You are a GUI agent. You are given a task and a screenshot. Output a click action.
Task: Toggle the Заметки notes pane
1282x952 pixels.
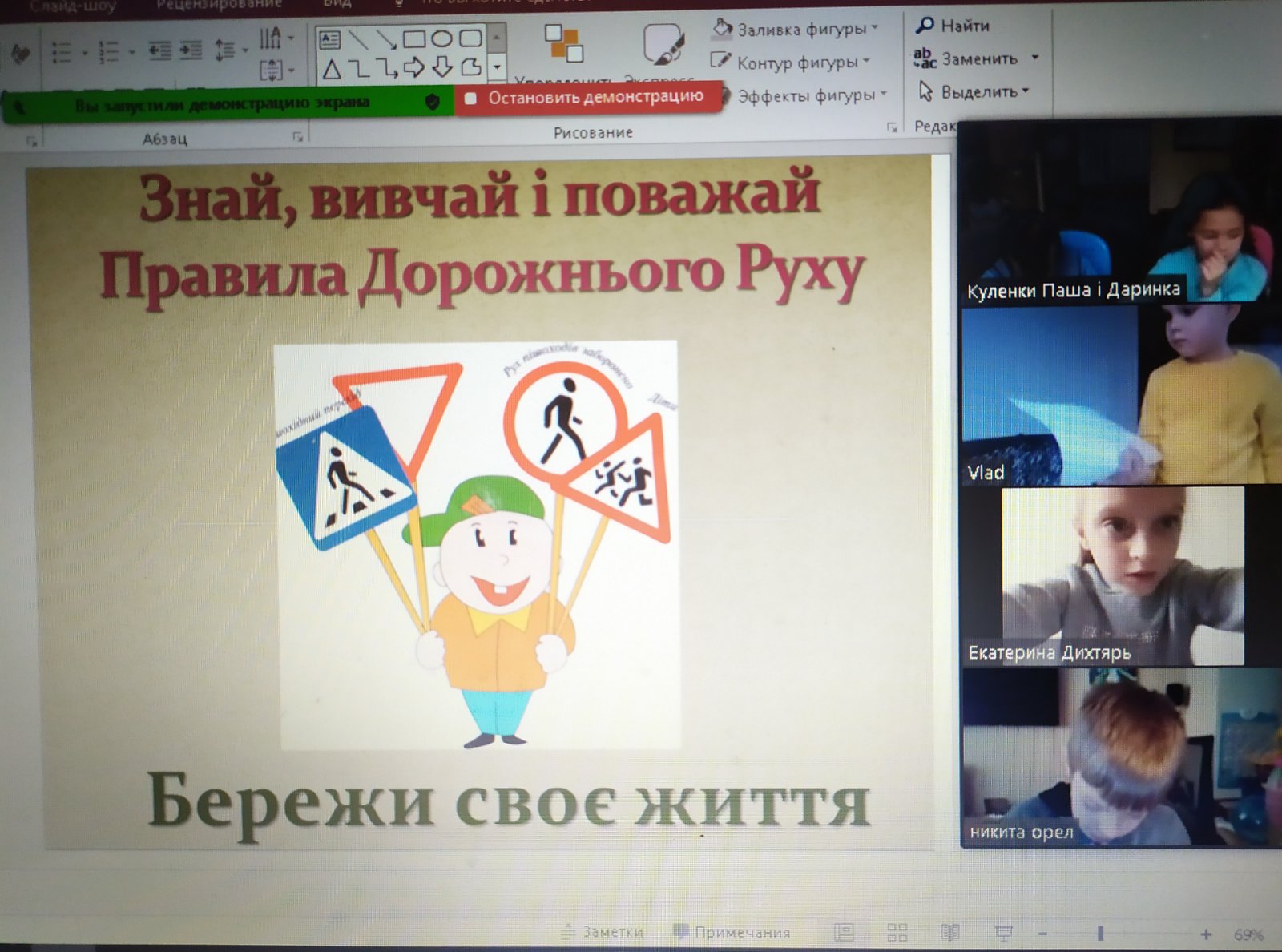pyautogui.click(x=603, y=932)
